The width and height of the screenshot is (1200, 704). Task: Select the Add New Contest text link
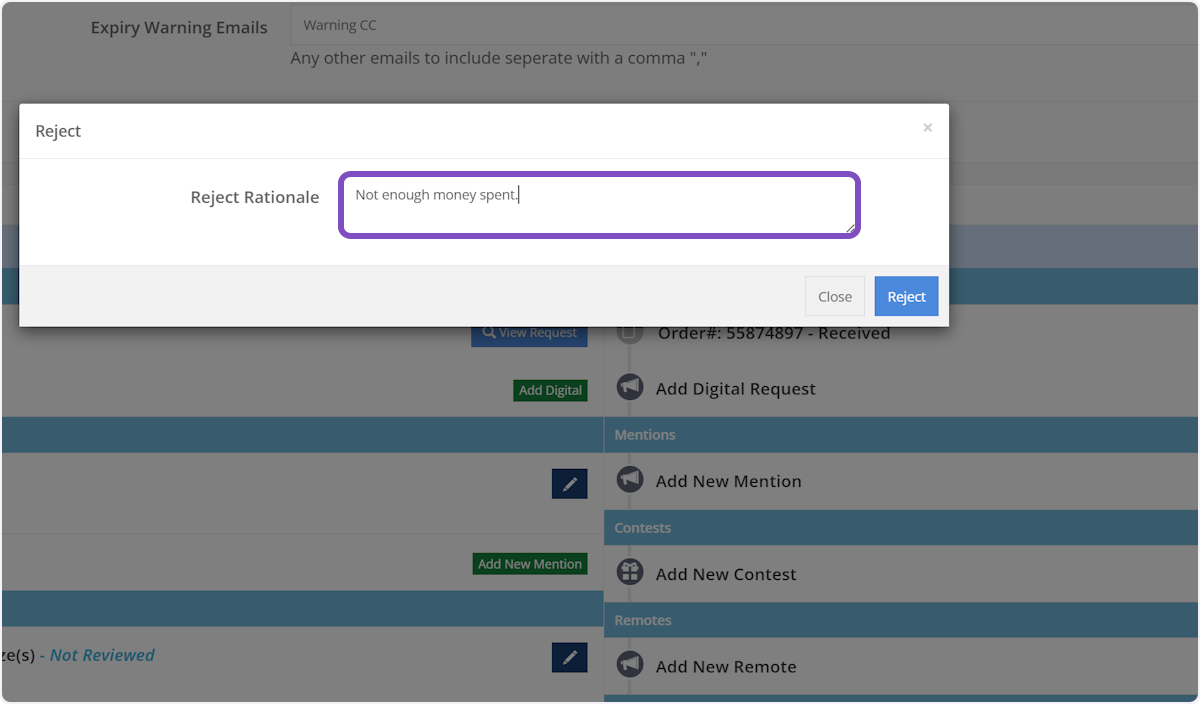point(726,574)
